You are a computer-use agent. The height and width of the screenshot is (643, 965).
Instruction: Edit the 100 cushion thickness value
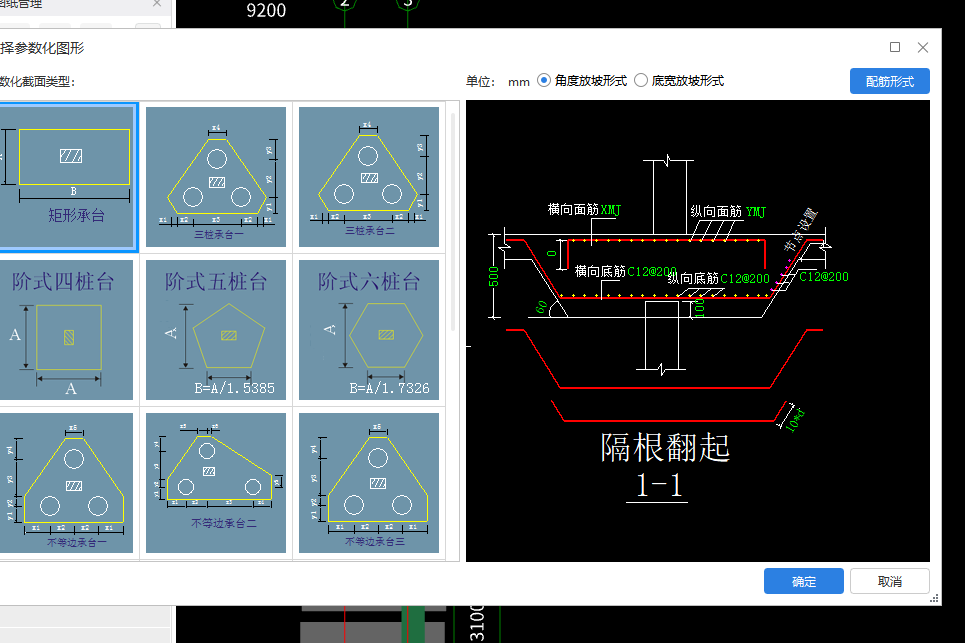point(699,308)
